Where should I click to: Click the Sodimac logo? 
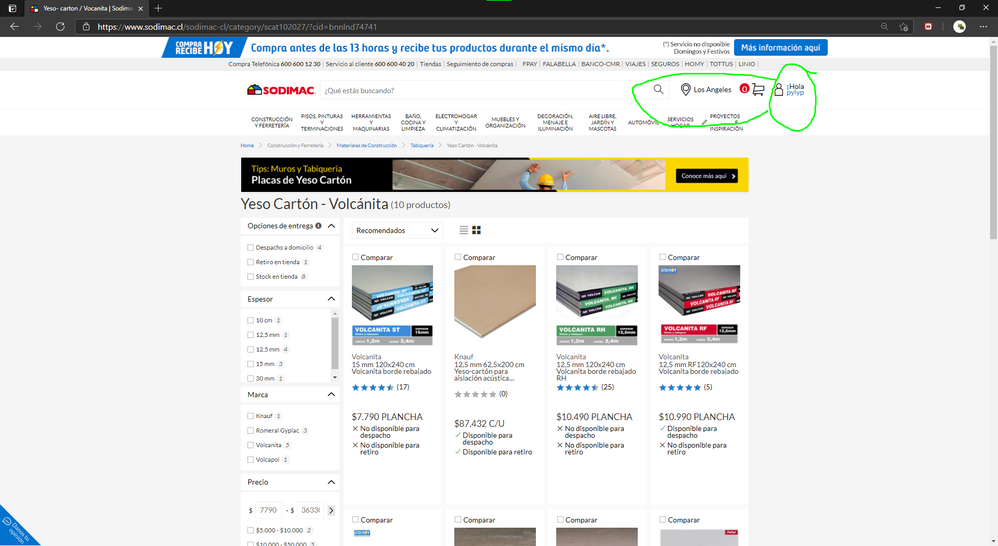point(281,90)
